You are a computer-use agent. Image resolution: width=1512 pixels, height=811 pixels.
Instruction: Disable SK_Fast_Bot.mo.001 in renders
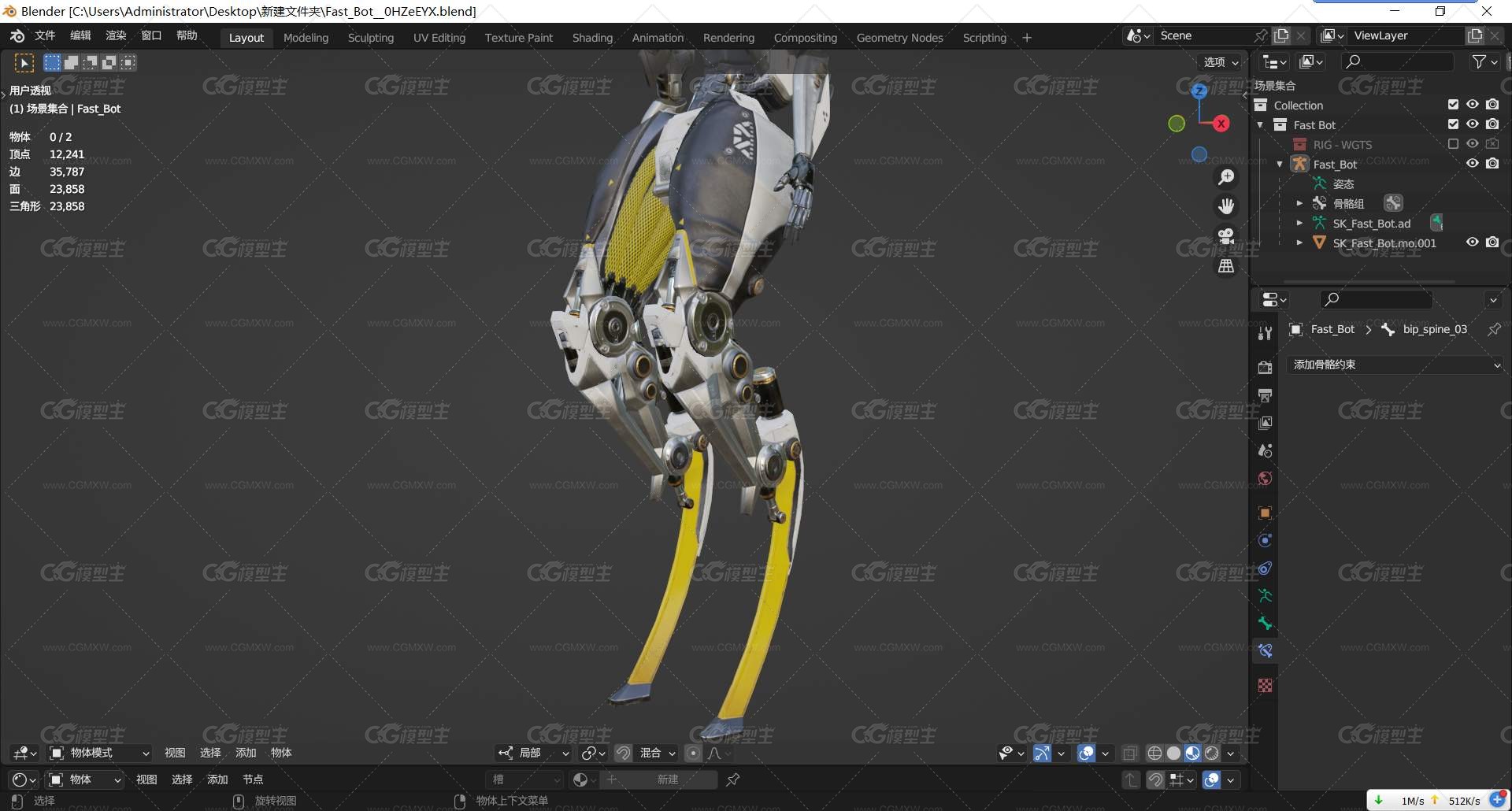pyautogui.click(x=1492, y=243)
